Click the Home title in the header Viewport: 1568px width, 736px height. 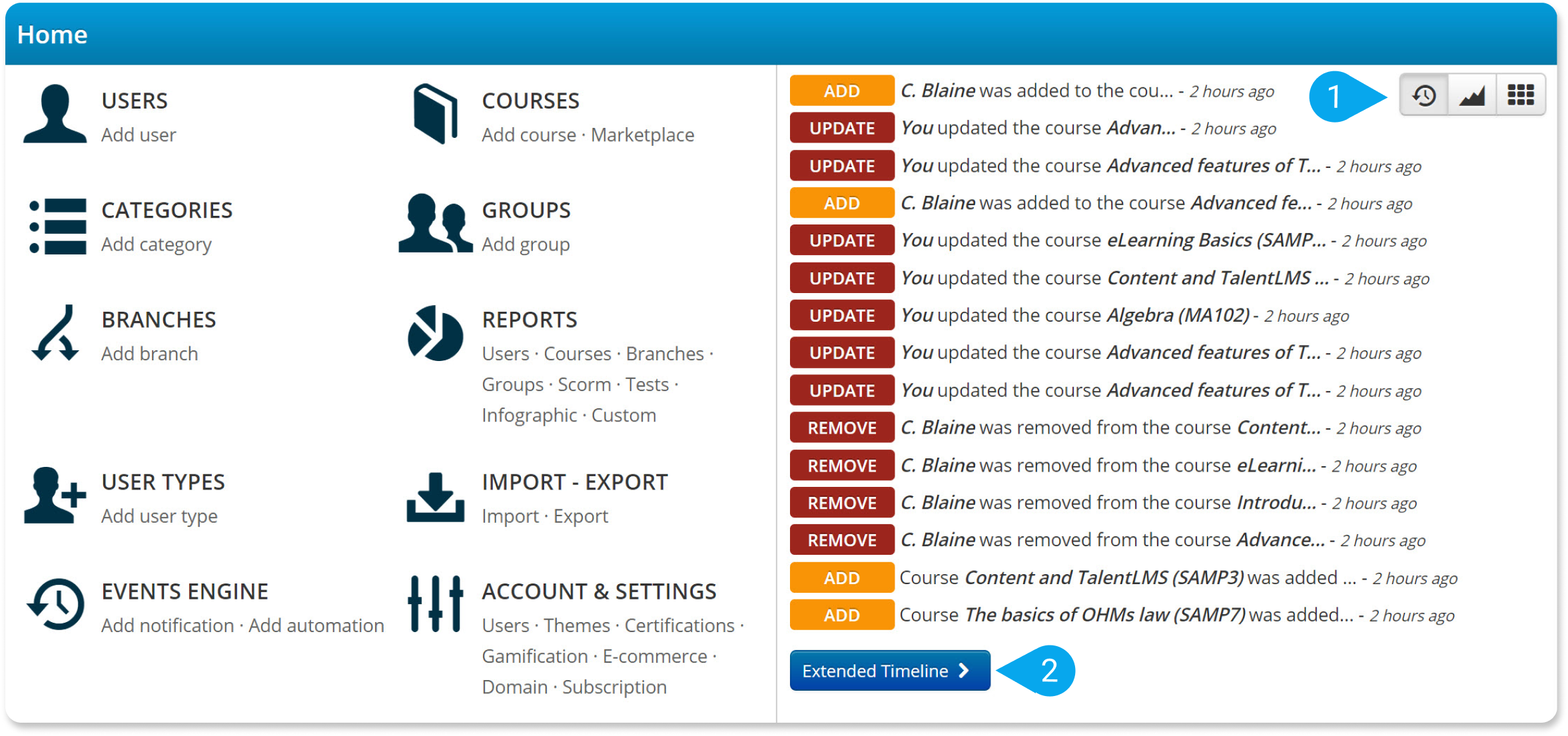pos(52,35)
